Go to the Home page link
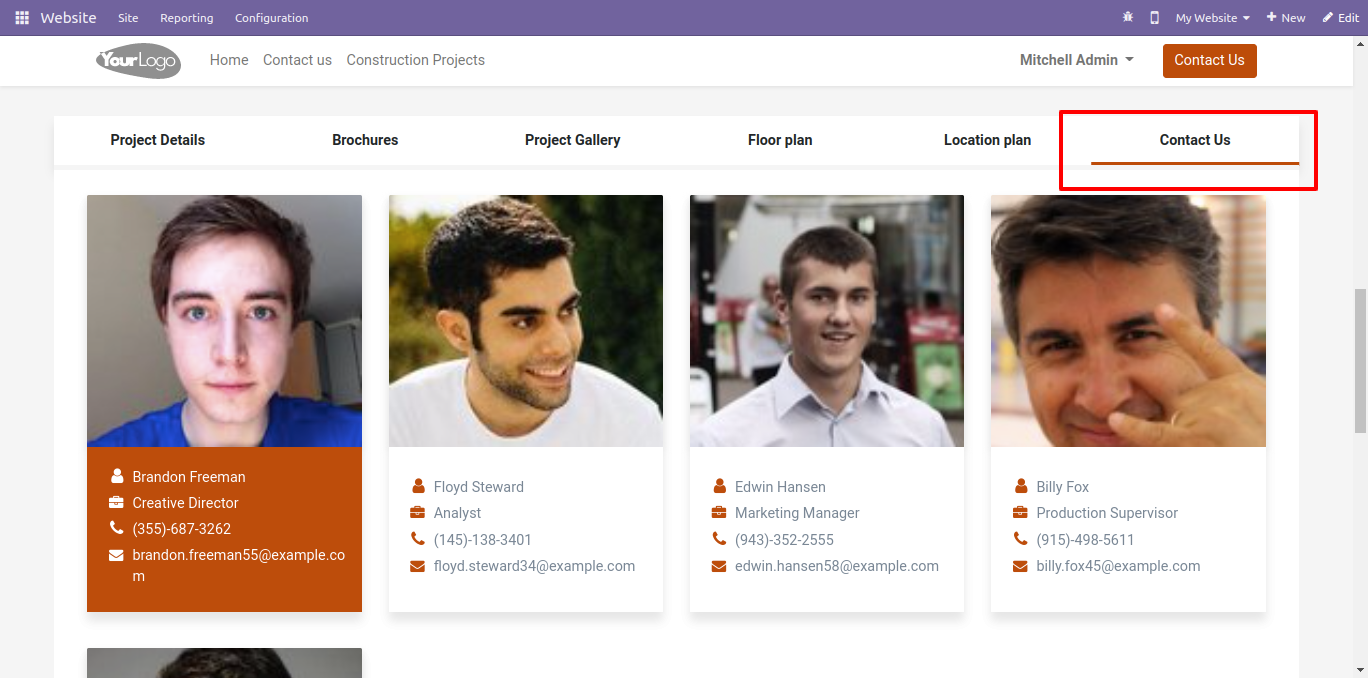This screenshot has width=1368, height=678. (x=229, y=60)
